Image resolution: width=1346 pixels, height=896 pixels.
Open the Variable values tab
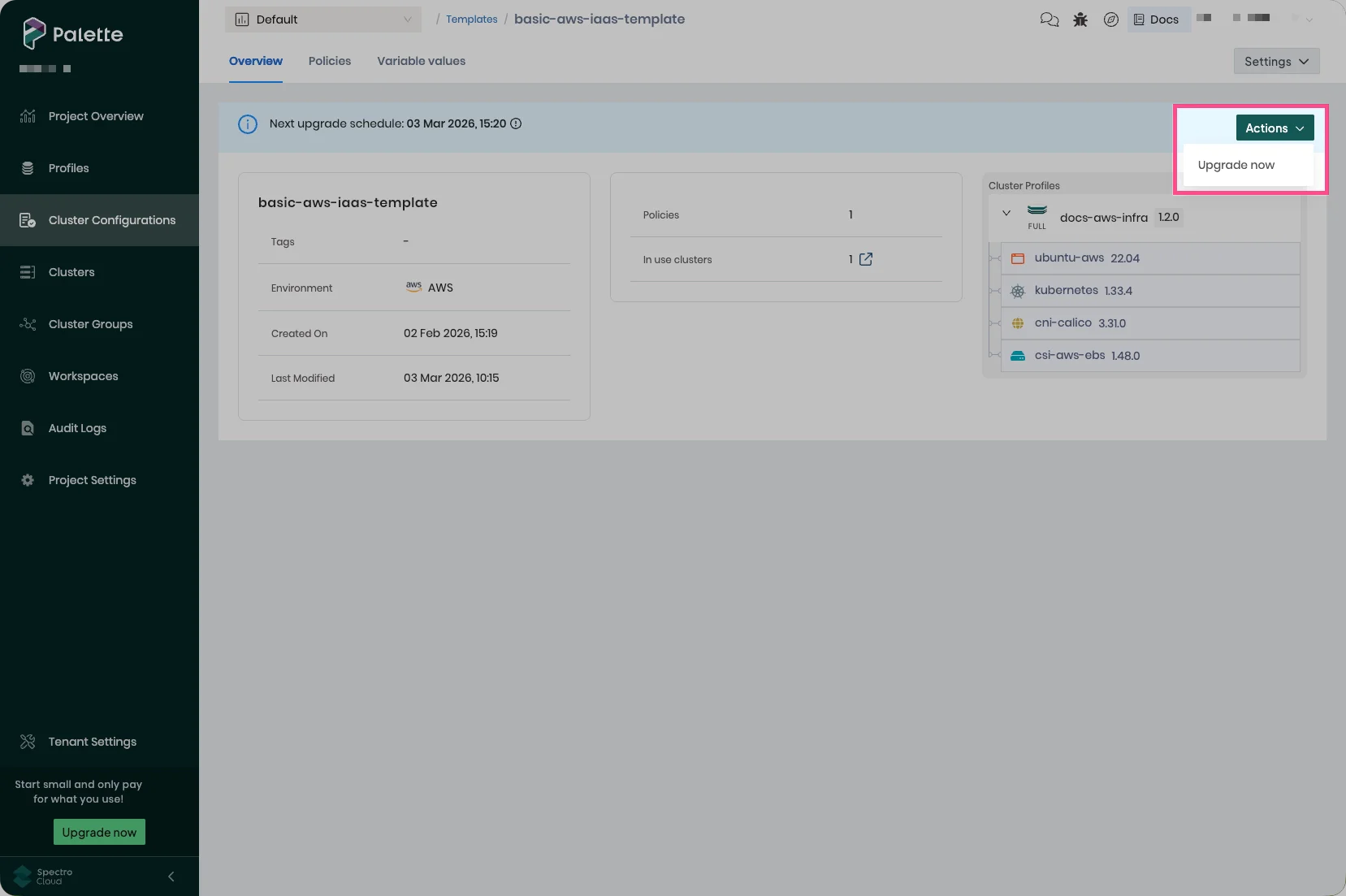[421, 61]
